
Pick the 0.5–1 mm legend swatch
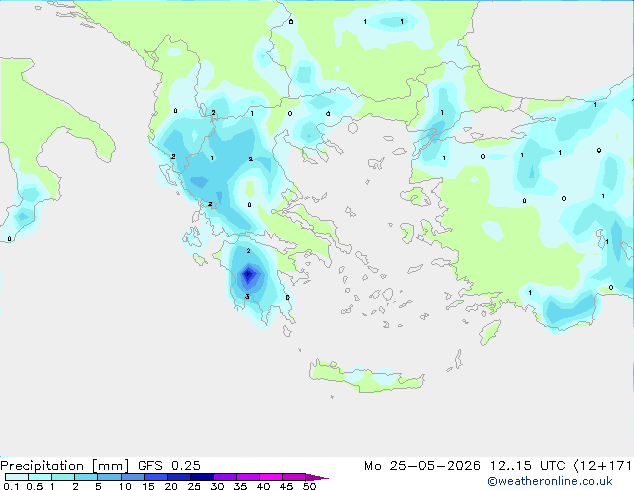click(x=40, y=477)
